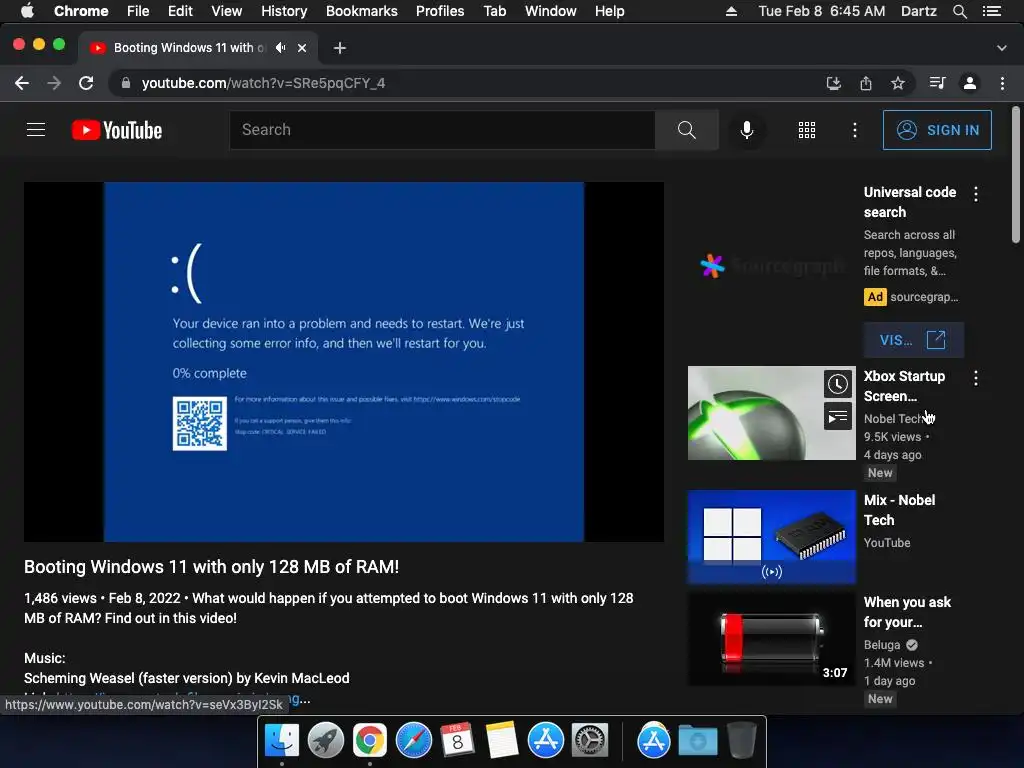Image resolution: width=1024 pixels, height=768 pixels.
Task: Play the Beluga battery video thumbnail
Action: (x=771, y=639)
